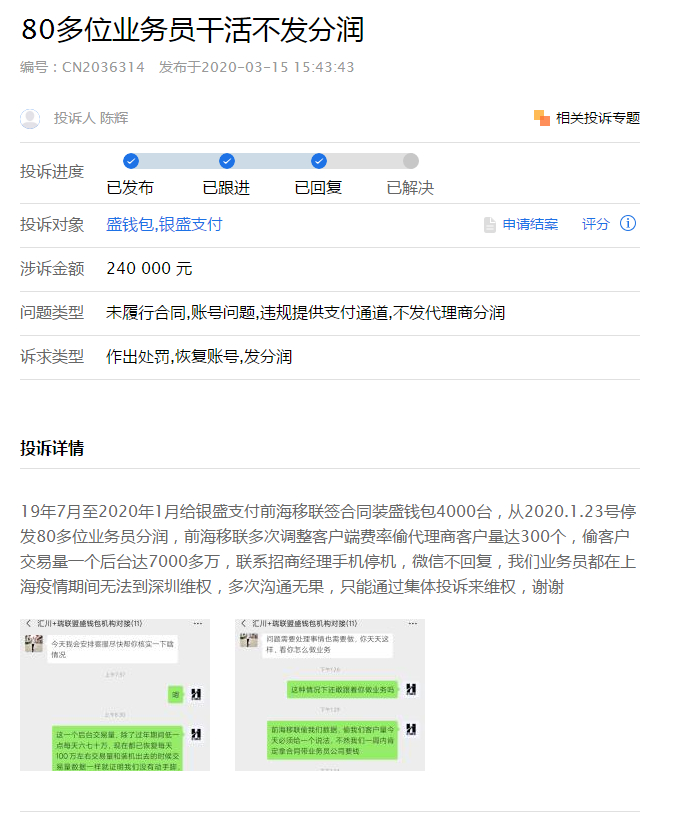Click 投诉详情 section heading
Image resolution: width=699 pixels, height=815 pixels.
tap(52, 448)
